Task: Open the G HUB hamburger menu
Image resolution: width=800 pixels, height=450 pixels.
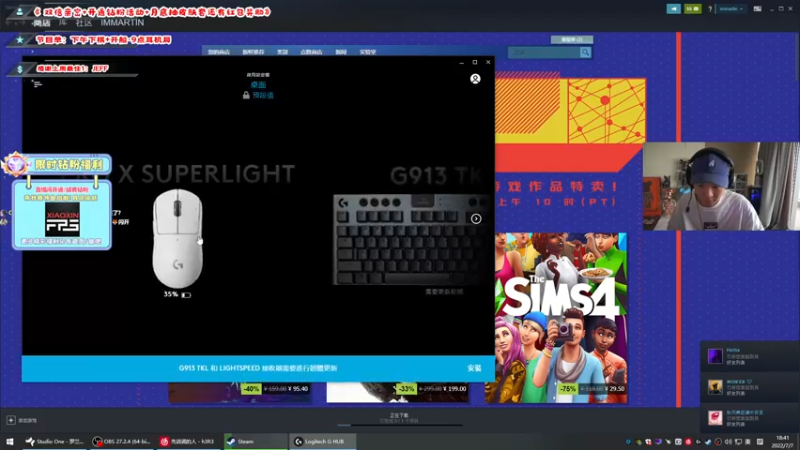Action: tap(37, 84)
